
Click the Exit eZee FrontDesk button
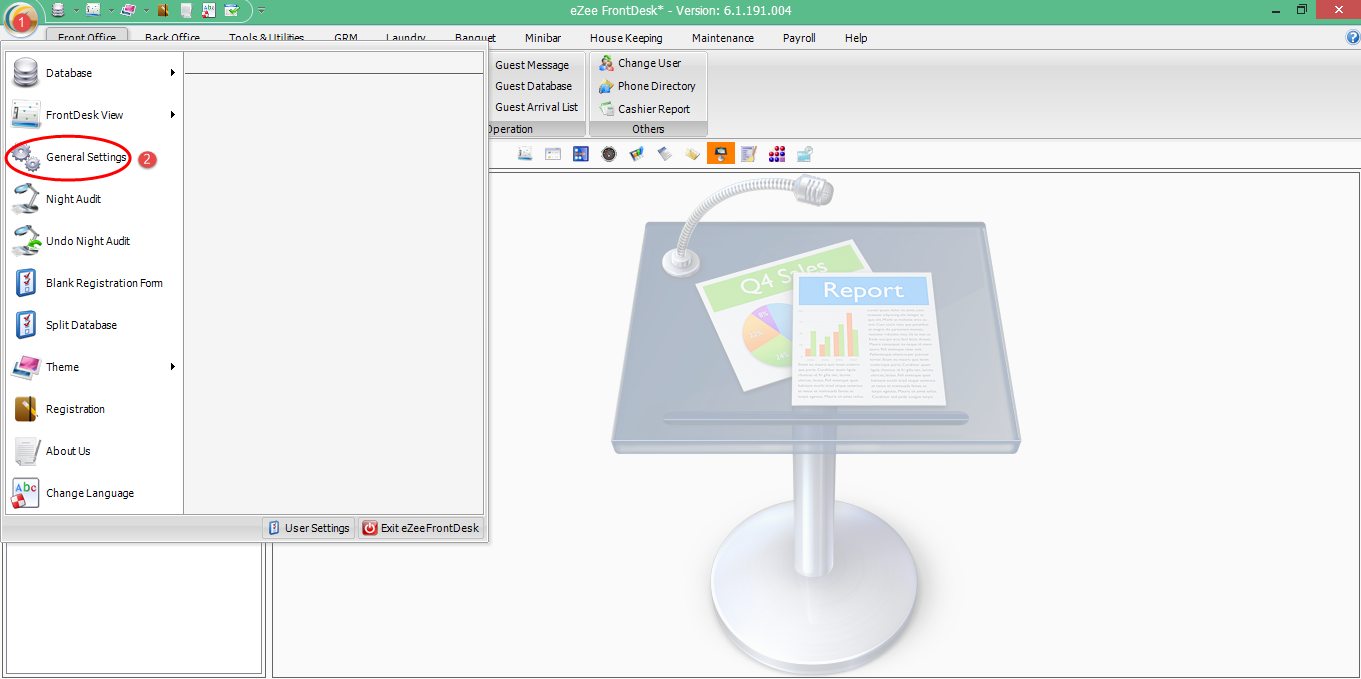pos(420,527)
